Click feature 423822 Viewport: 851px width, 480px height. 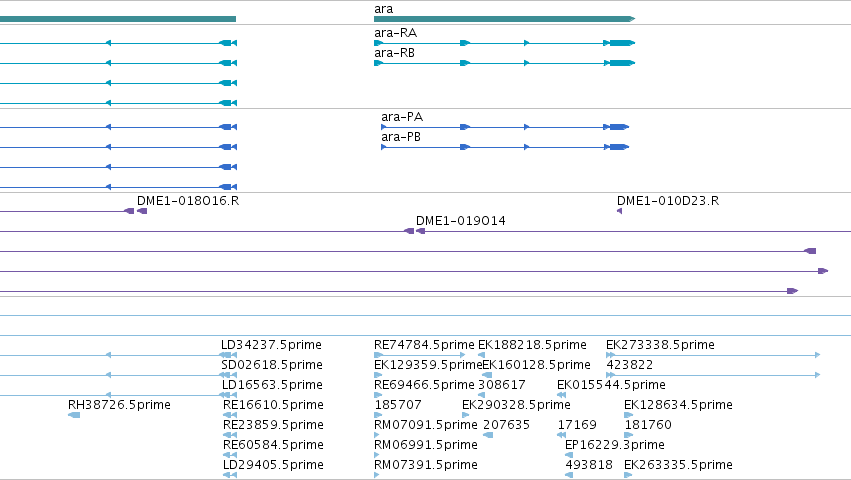coord(630,365)
